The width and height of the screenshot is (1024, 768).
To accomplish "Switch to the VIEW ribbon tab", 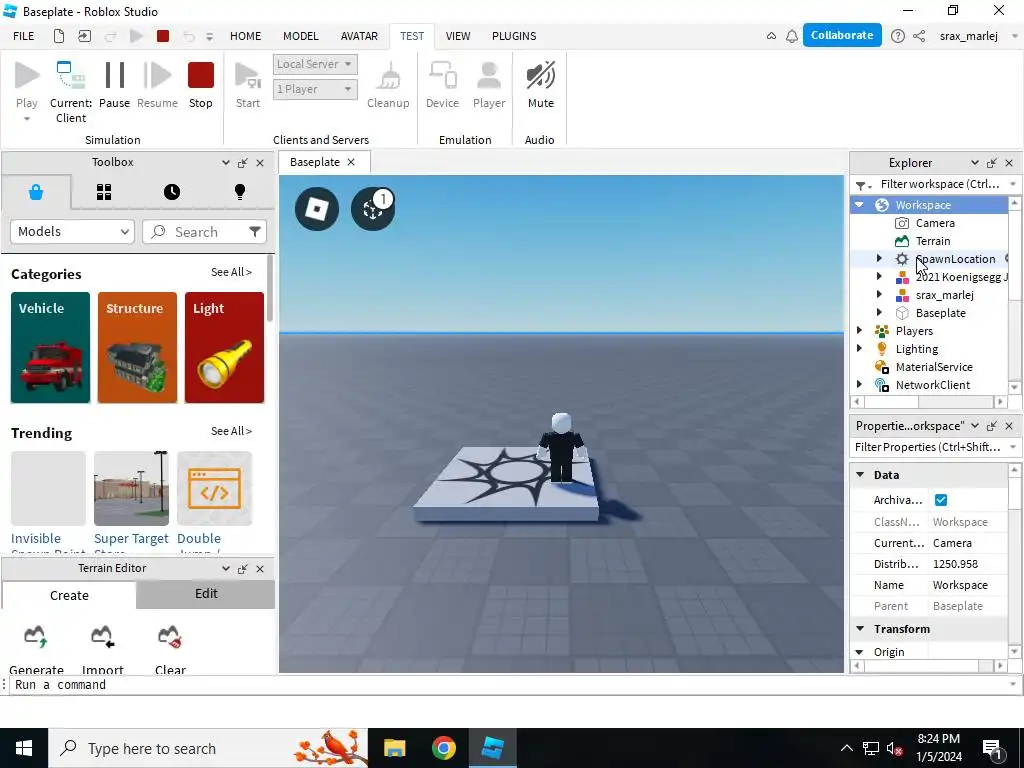I will pos(458,36).
